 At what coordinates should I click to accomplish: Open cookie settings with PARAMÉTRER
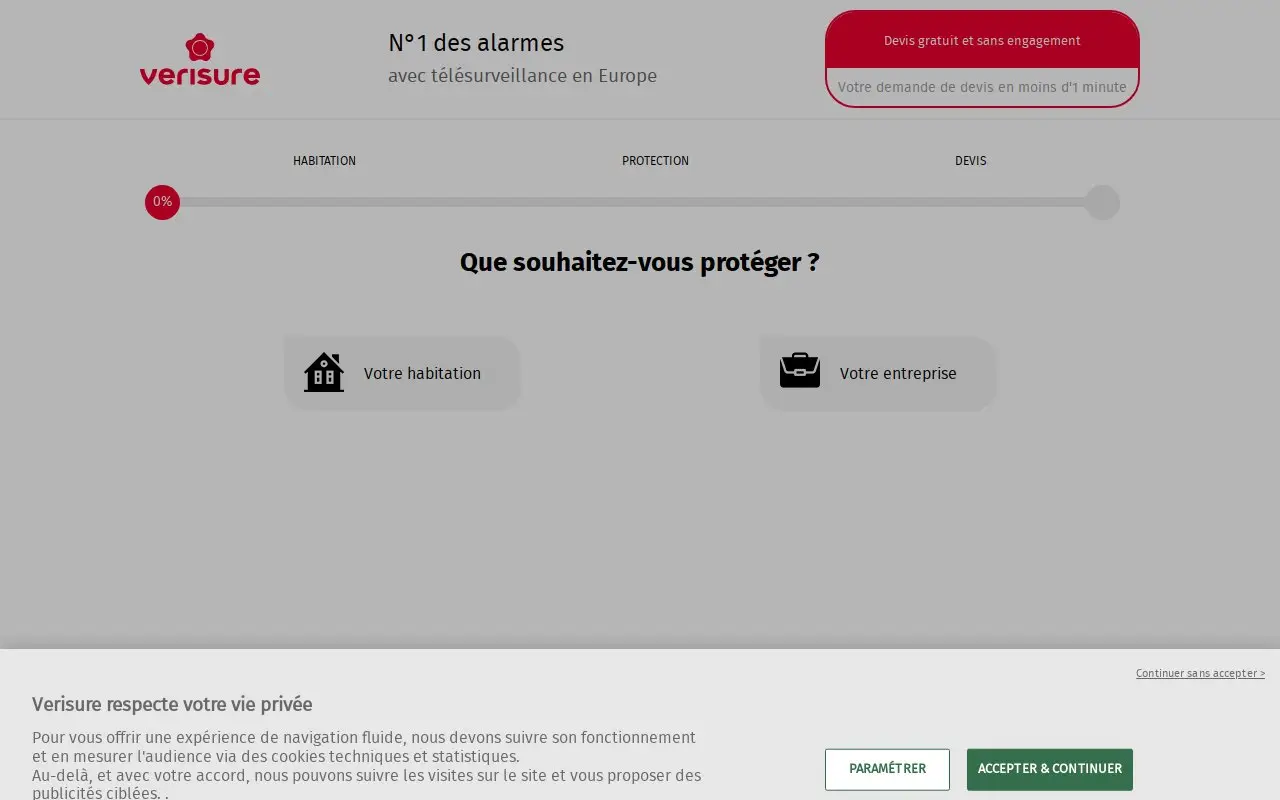(887, 769)
